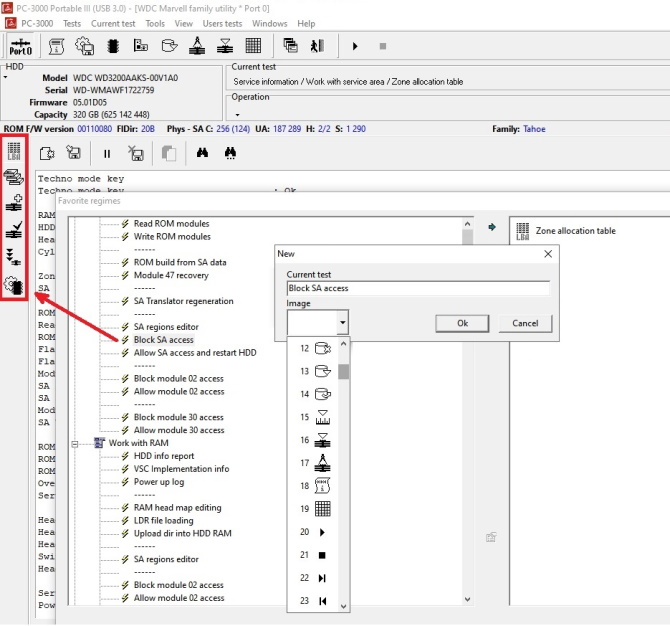Screen dimensions: 670x626
Task: Click the stacked disks sidebar icon
Action: (14, 177)
